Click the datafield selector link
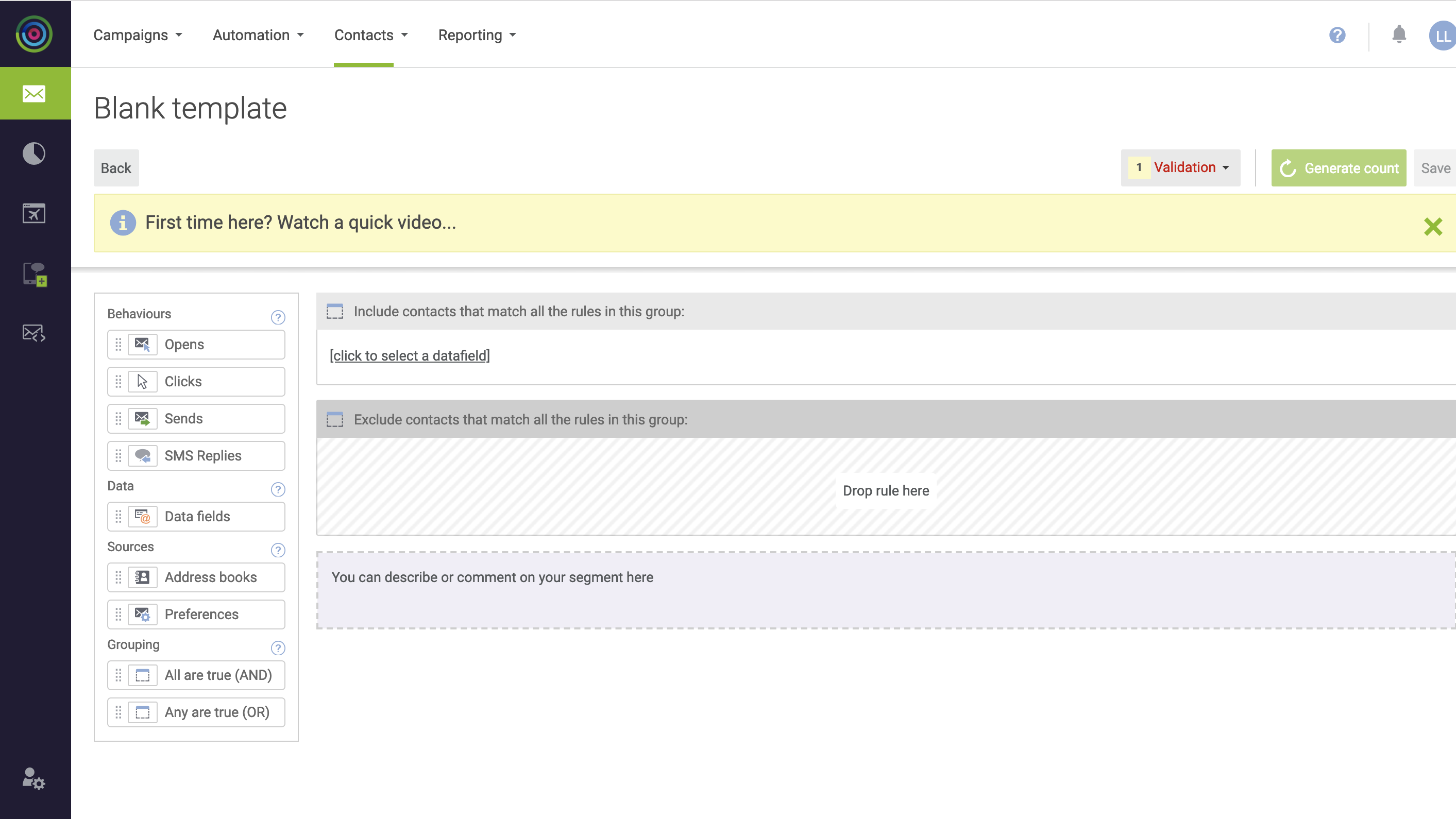The image size is (1456, 819). [x=410, y=355]
